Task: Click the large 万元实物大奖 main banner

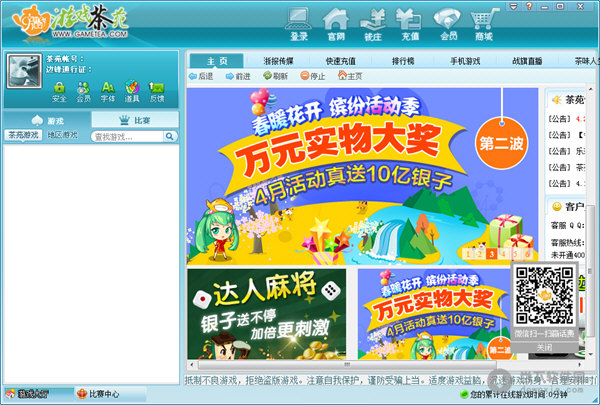Action: click(362, 176)
